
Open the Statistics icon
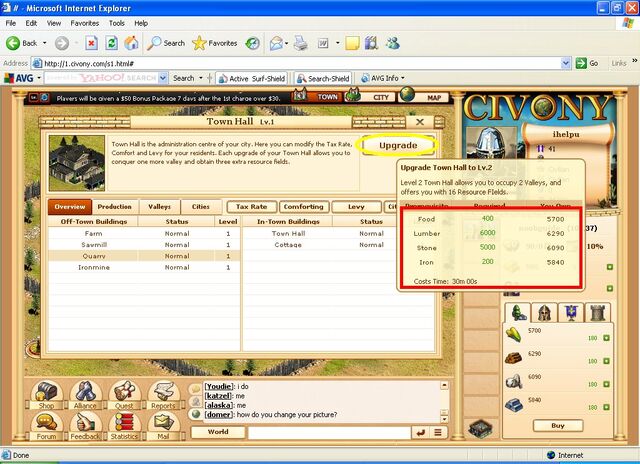(124, 422)
